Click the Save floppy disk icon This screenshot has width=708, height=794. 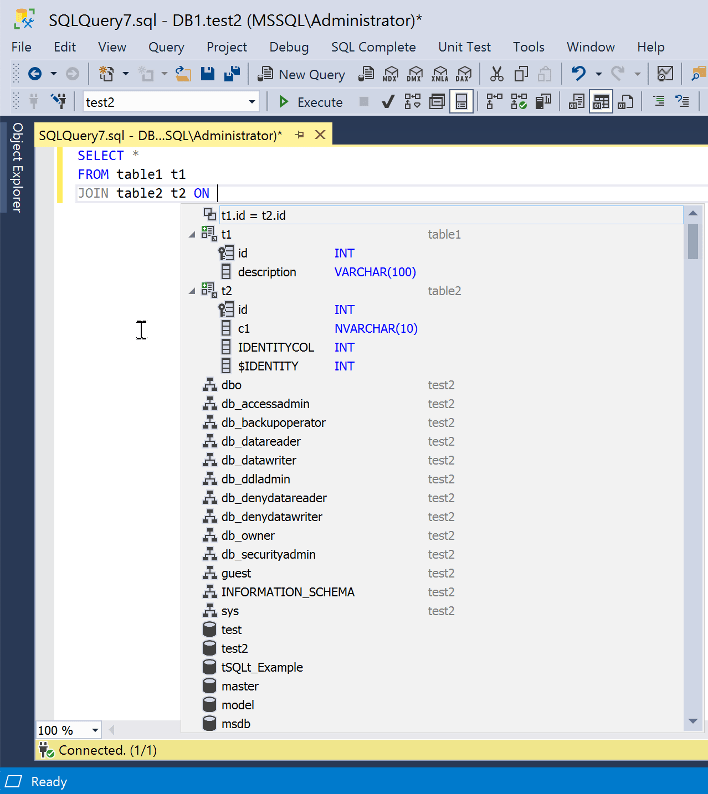(208, 74)
